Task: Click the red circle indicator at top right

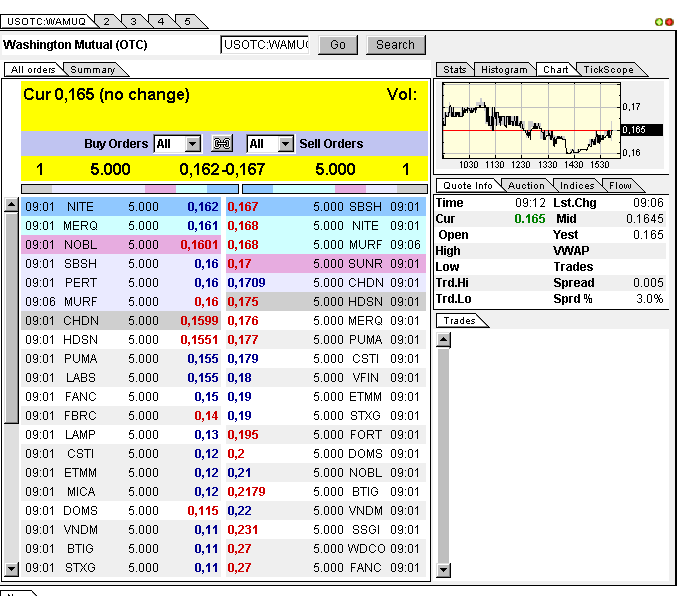Action: [669, 22]
